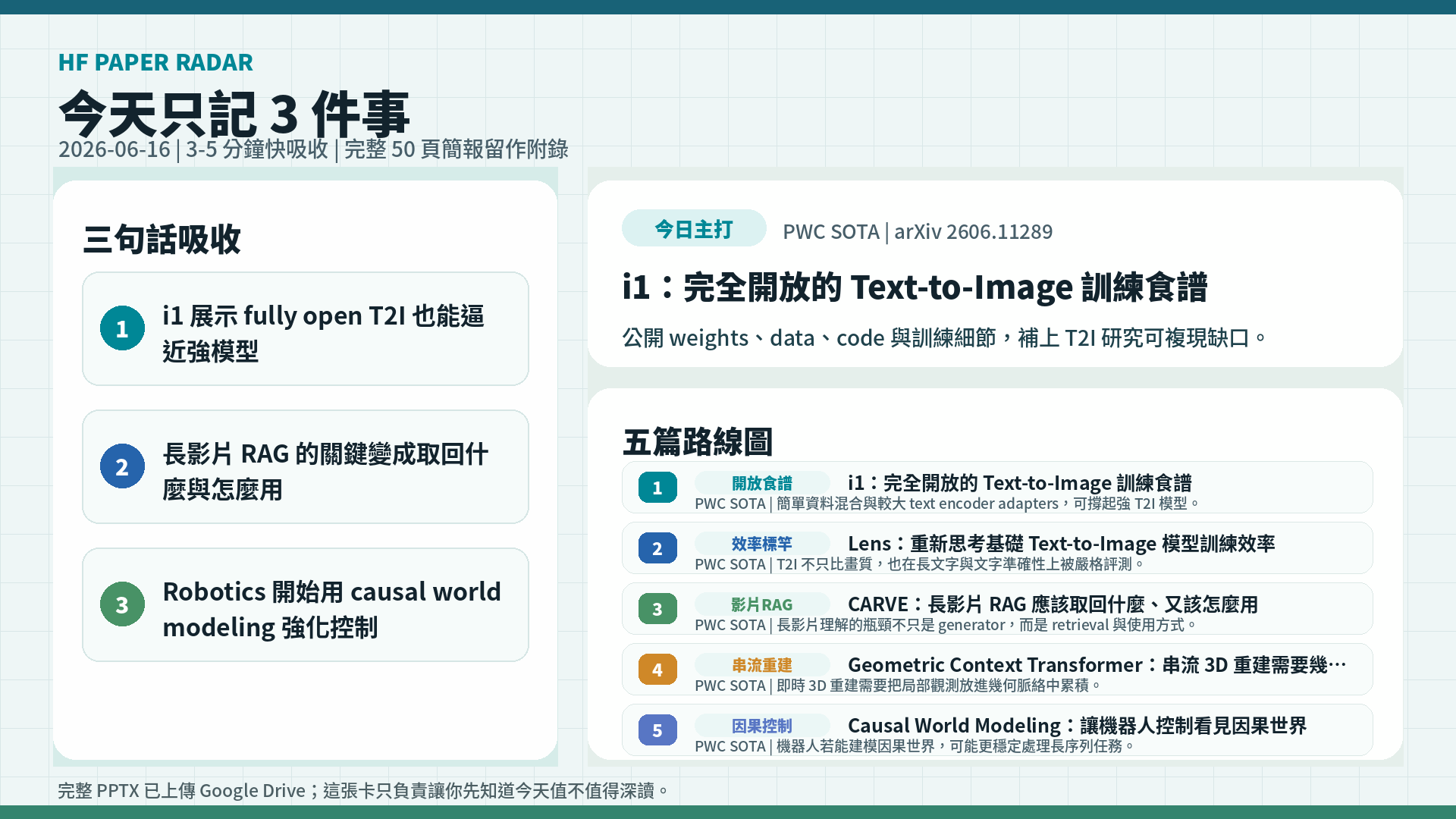
Task: Click the title 今天只記 3 件事
Action: (x=234, y=113)
